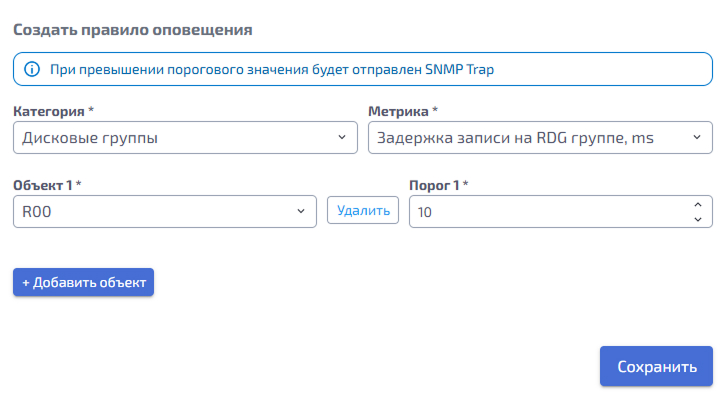Screen dimensions: 727x395
Task: Click the Объект 1 field label
Action: 47,185
